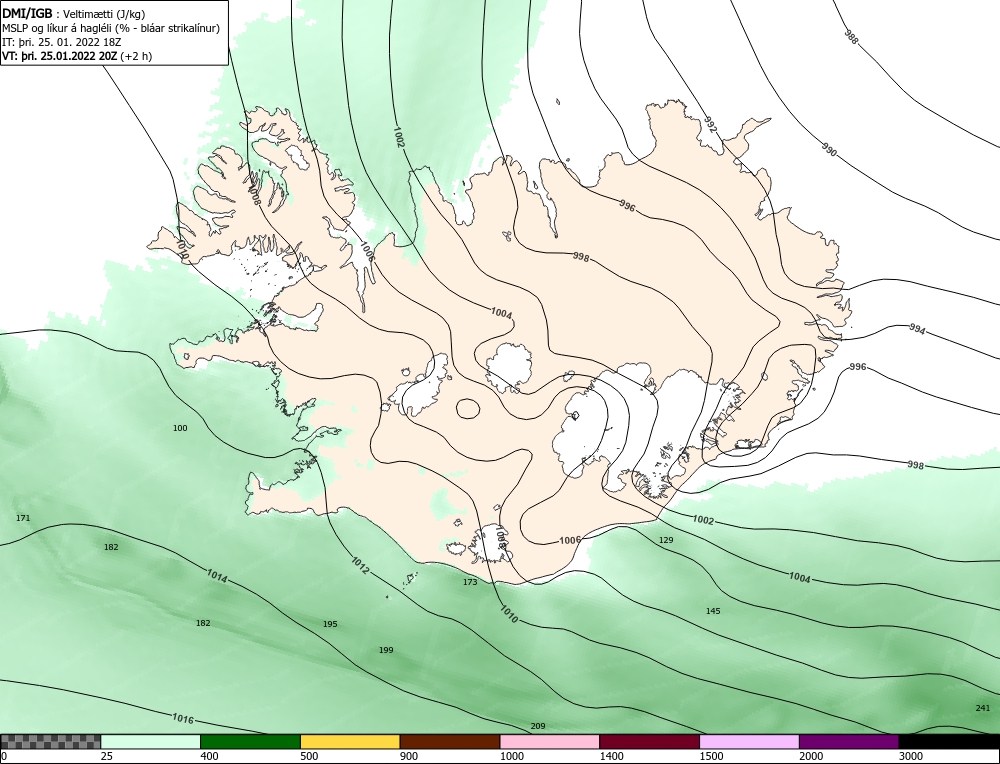
Task: Pick the maroon 1400–1500 legend swatch
Action: [x=649, y=742]
